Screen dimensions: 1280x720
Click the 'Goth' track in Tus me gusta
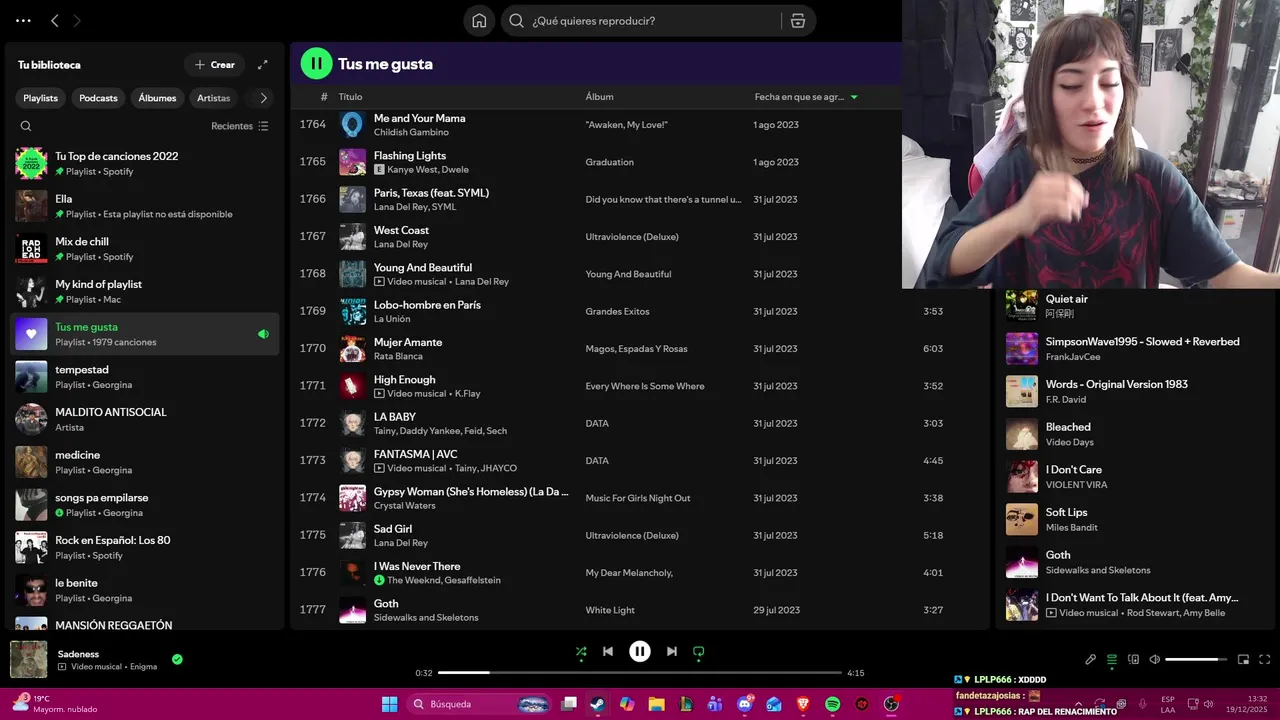click(386, 604)
